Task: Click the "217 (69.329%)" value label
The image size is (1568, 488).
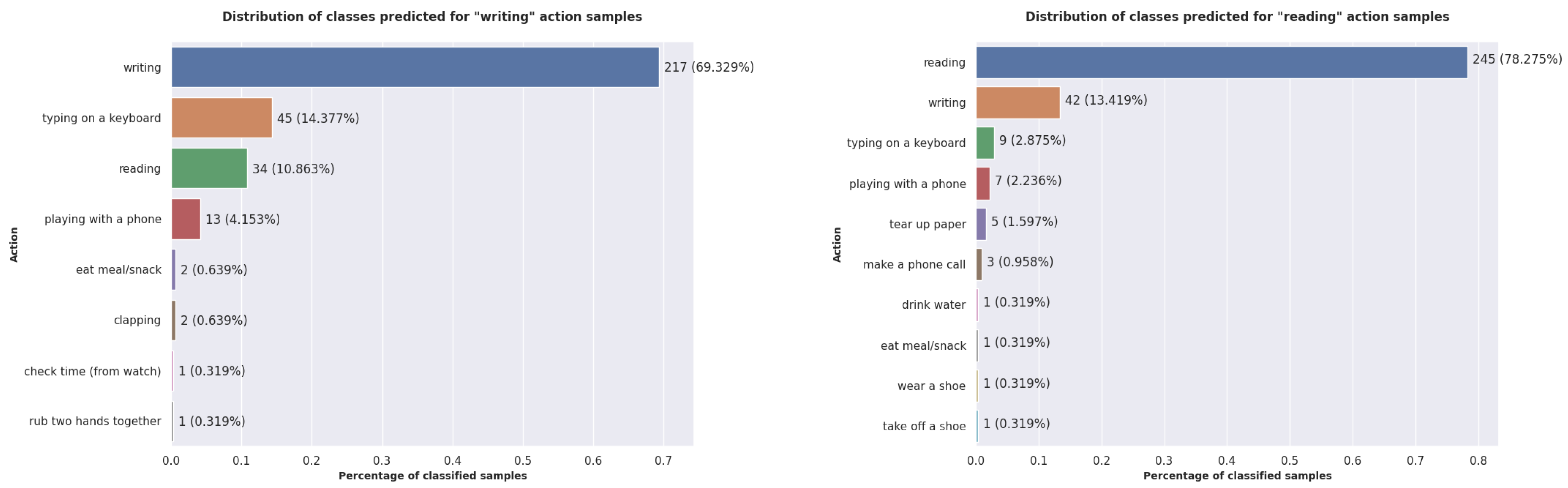Action: (709, 67)
